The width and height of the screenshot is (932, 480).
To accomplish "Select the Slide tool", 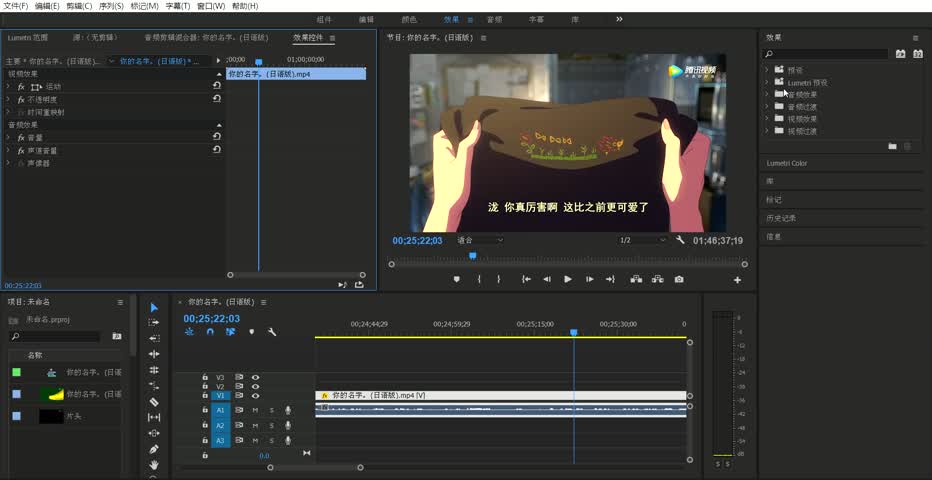I will coord(154,433).
